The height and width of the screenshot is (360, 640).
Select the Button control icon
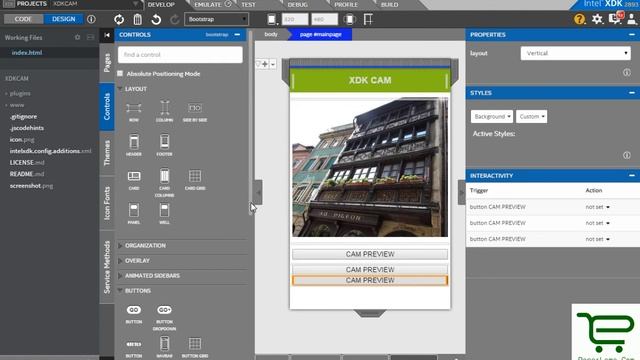(x=134, y=310)
